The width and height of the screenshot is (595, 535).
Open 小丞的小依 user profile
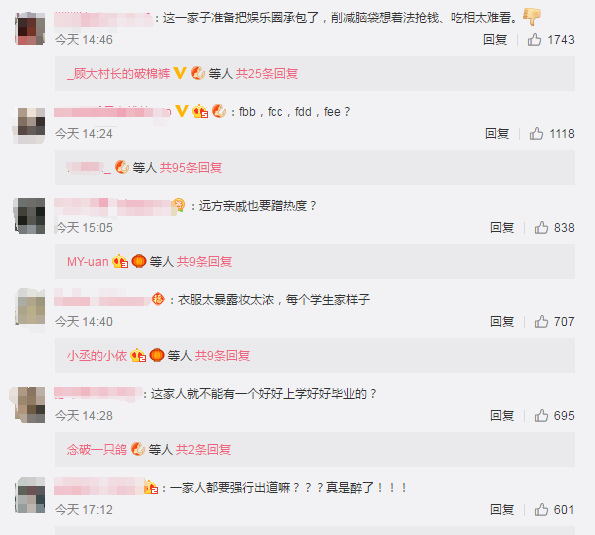tap(97, 356)
